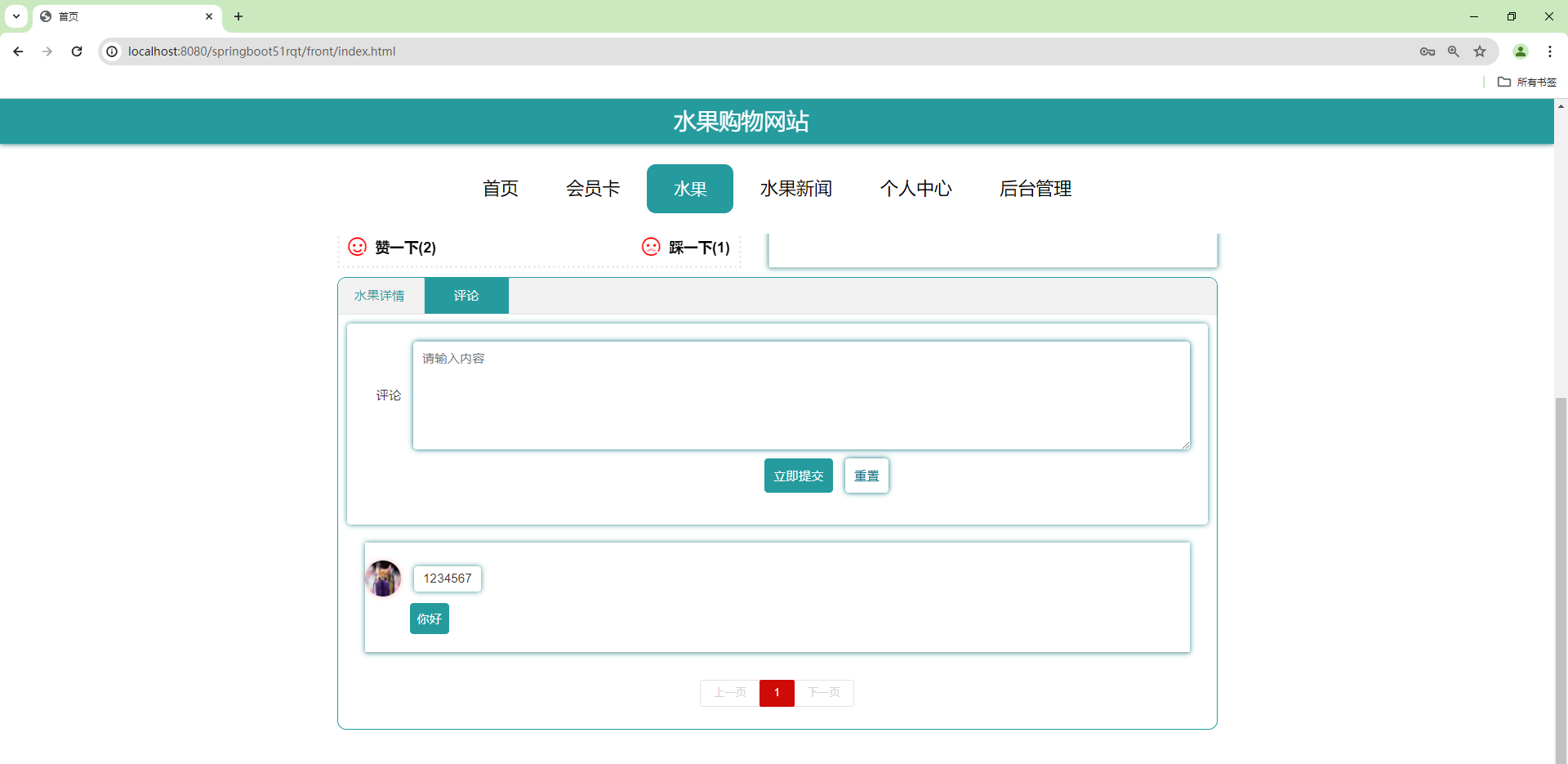Click the magnifier zoom icon in address bar

1454,51
